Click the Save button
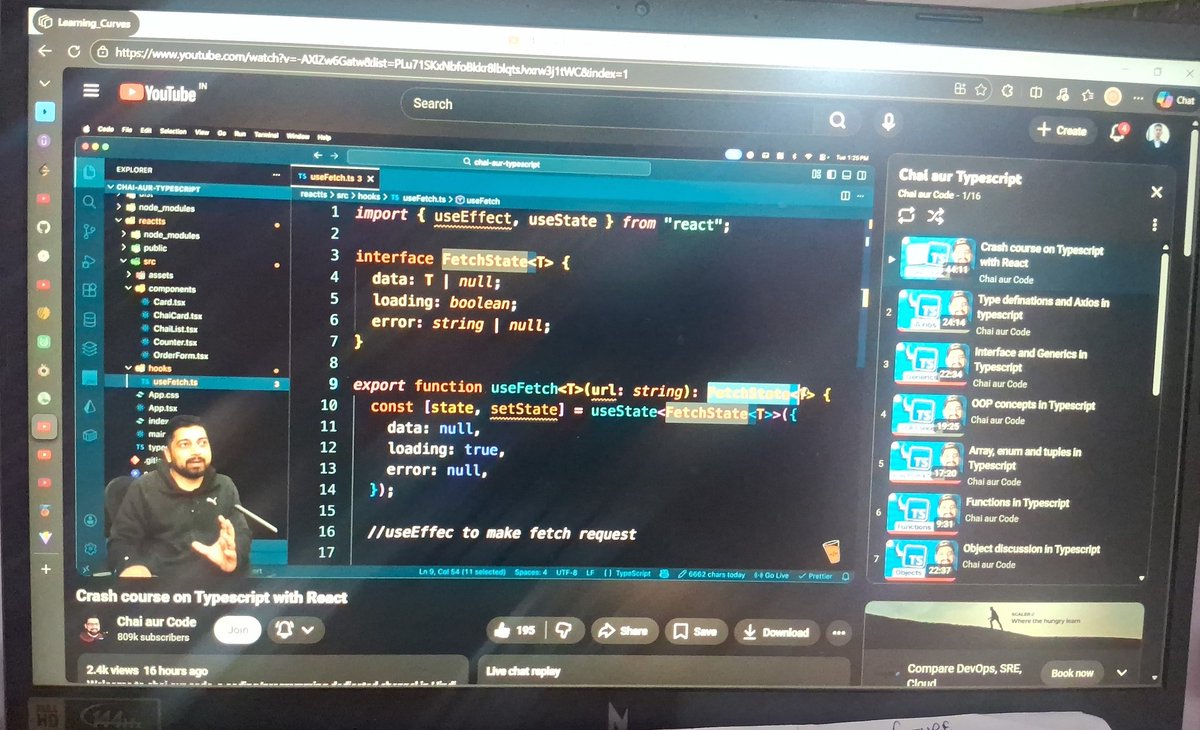This screenshot has height=730, width=1200. click(695, 631)
